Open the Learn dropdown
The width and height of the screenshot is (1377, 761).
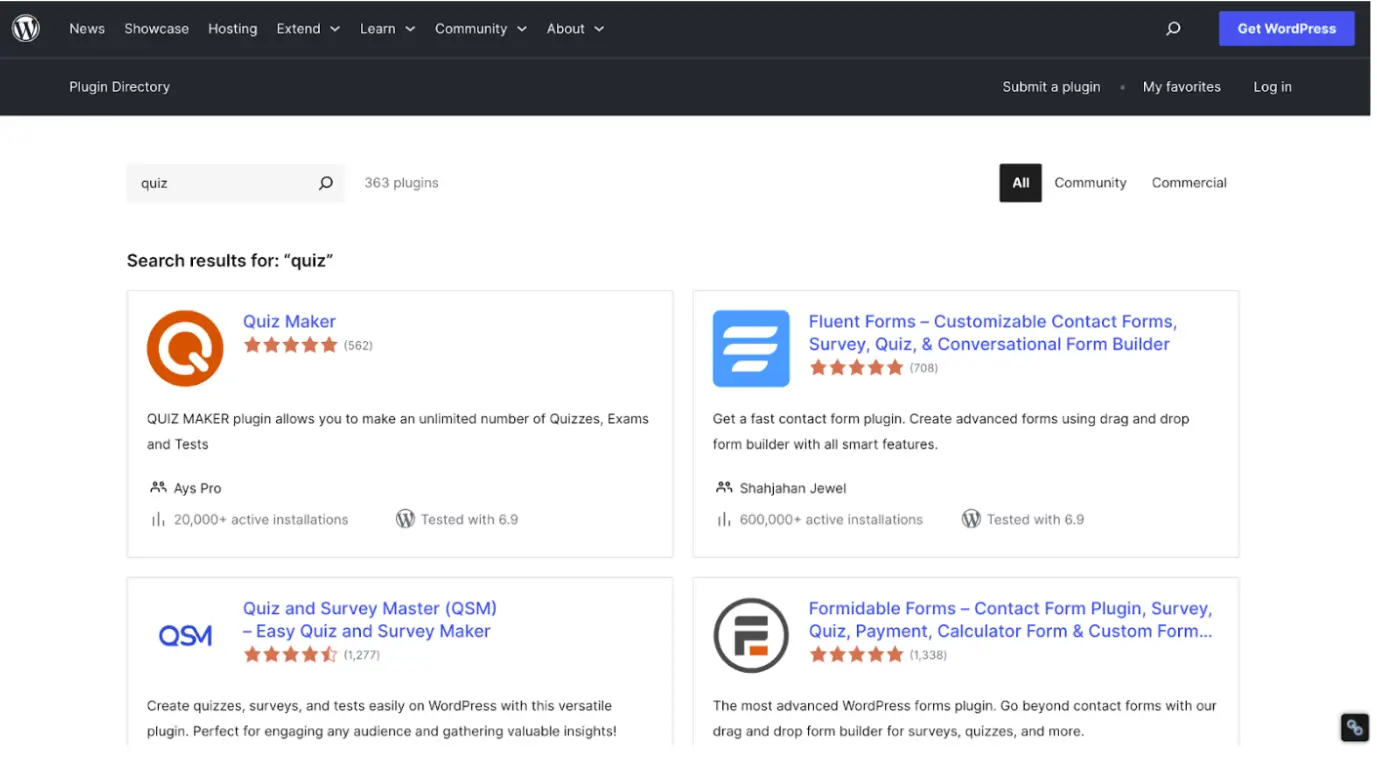tap(387, 28)
